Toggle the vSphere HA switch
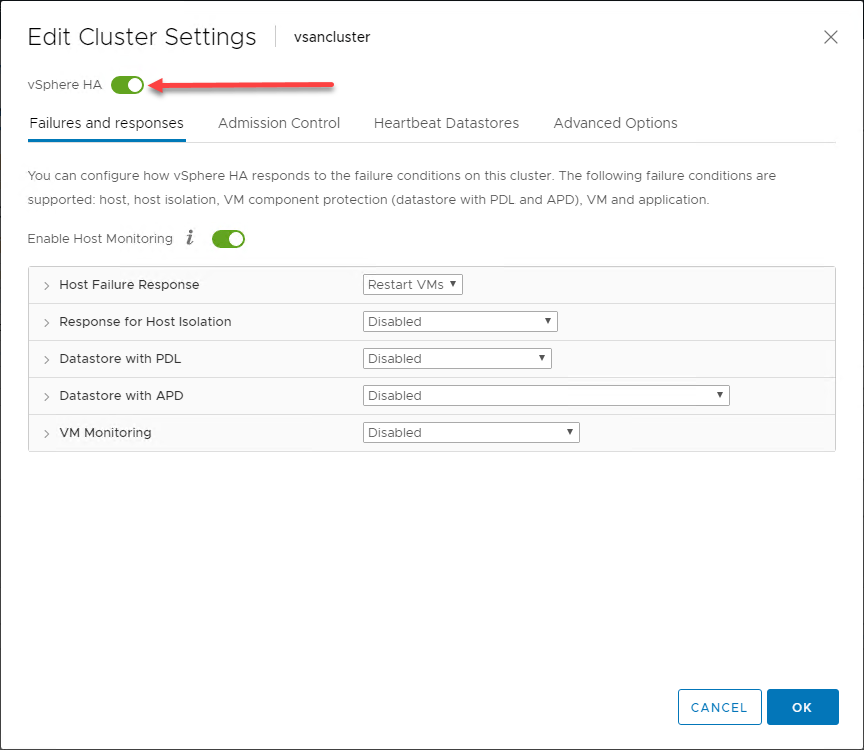This screenshot has height=750, width=864. [127, 85]
